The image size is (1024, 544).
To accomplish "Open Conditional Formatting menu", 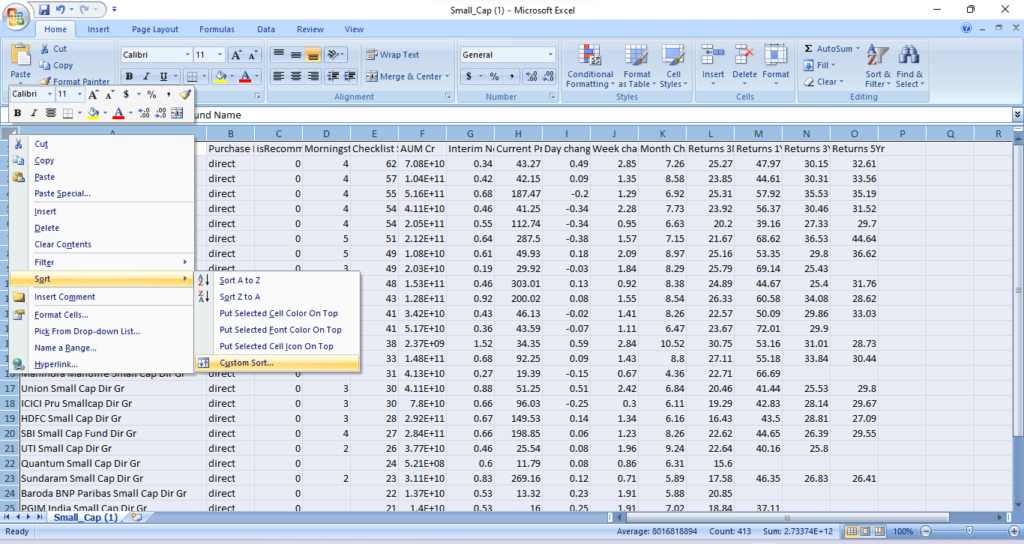I will click(590, 66).
